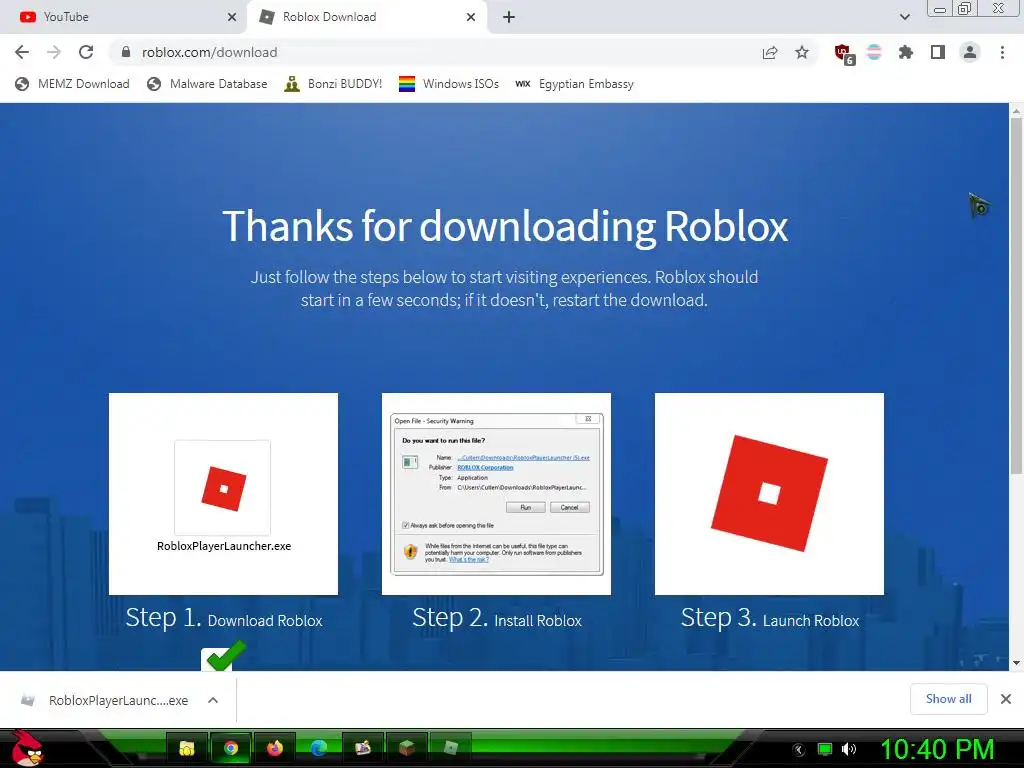Open the Chrome profile avatar
This screenshot has width=1024, height=768.
[970, 52]
